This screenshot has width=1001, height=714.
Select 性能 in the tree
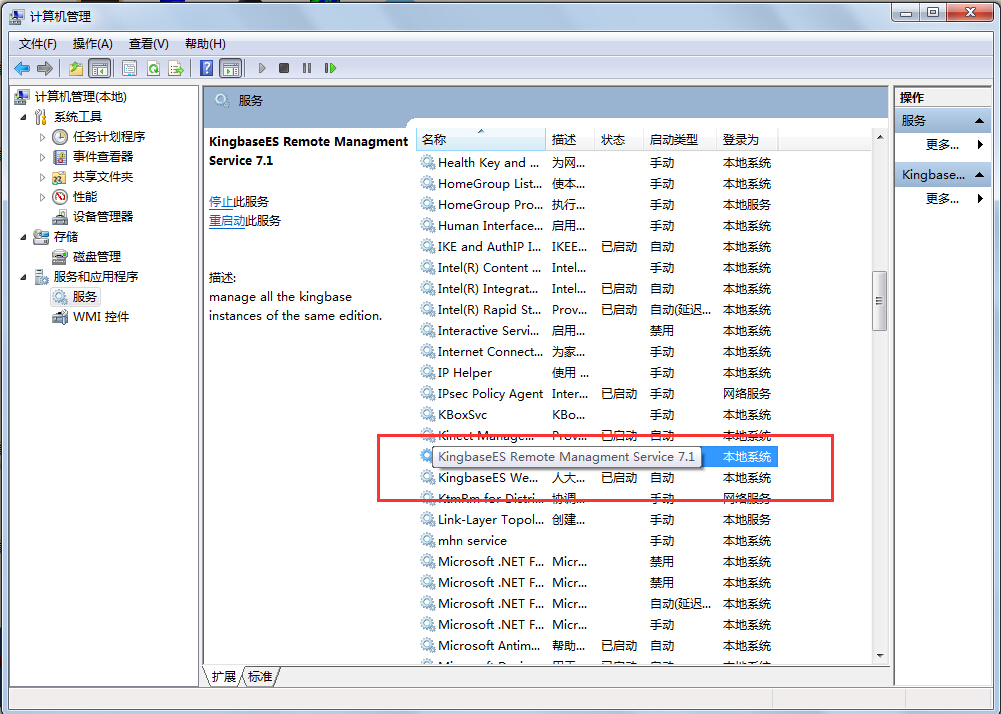[x=85, y=197]
